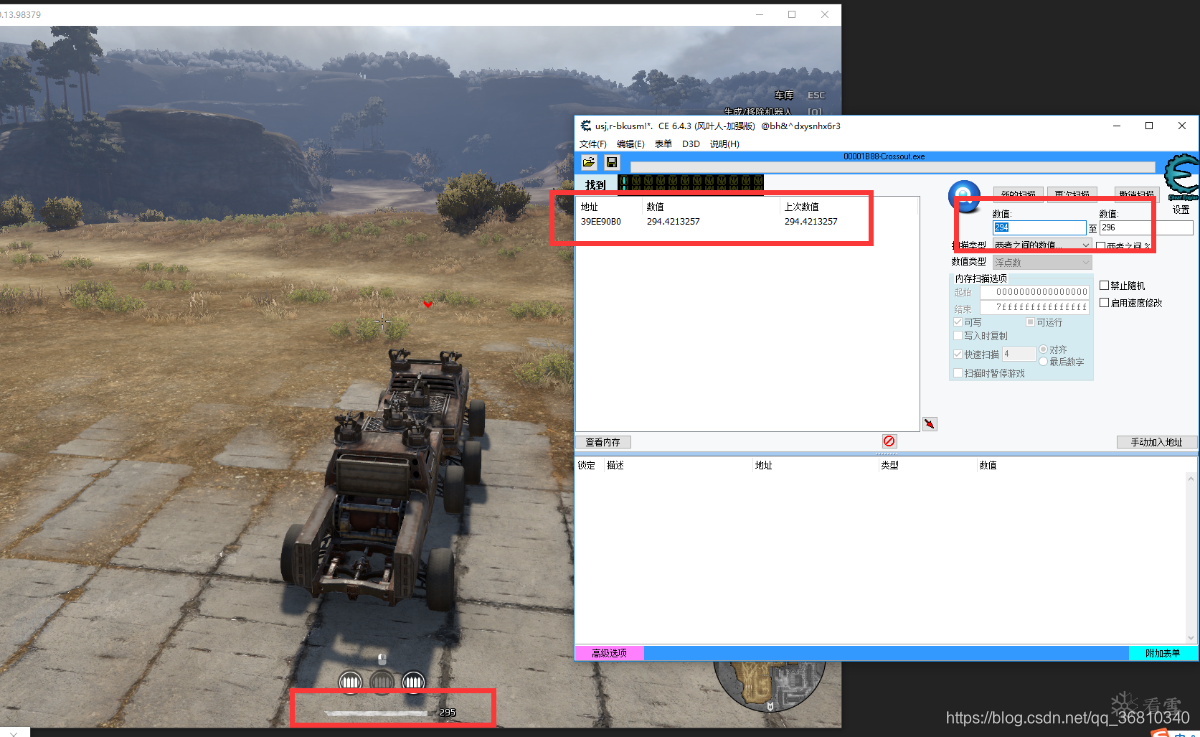Open the 扫描类型 scan type dropdown

coord(1042,245)
